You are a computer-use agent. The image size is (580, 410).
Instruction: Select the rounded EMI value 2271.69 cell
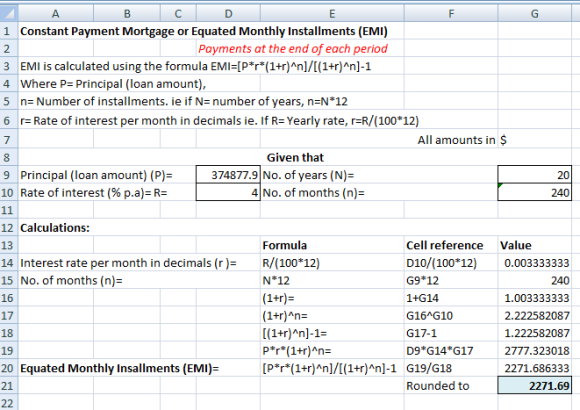[x=535, y=386]
